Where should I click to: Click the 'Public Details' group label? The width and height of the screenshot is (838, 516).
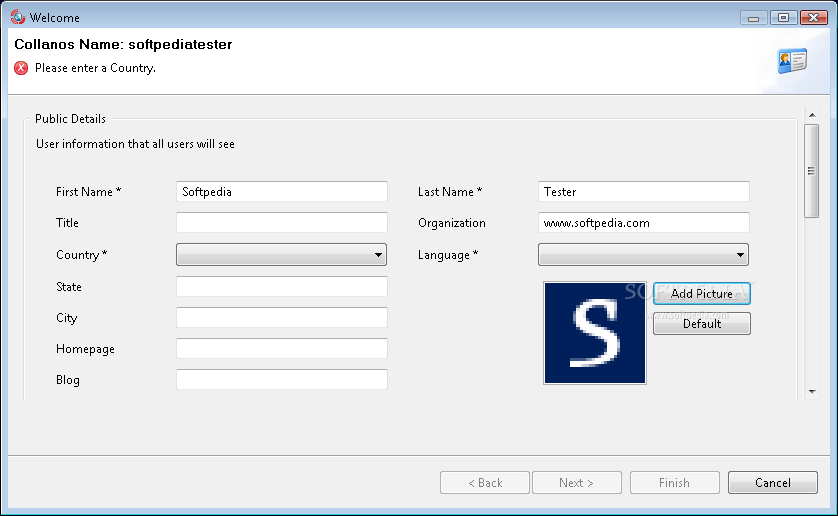[x=70, y=119]
